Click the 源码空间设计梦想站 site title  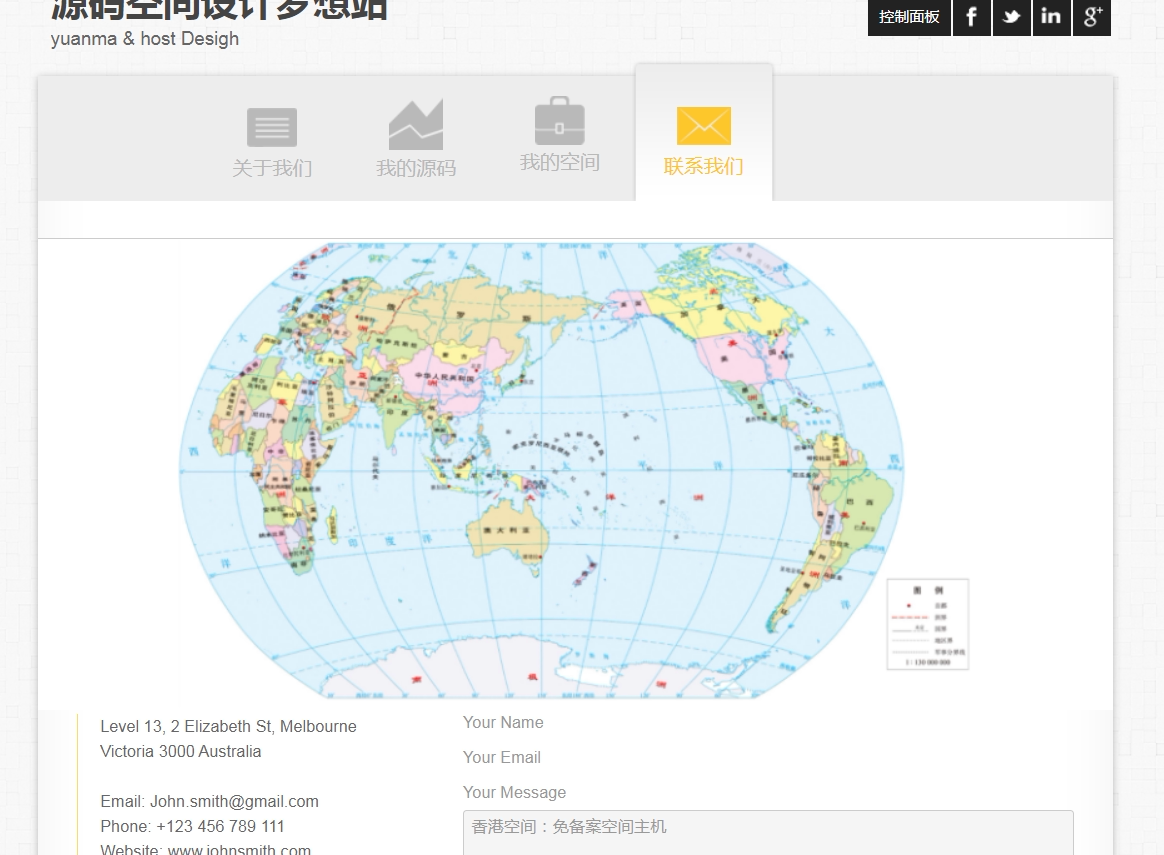pos(219,10)
